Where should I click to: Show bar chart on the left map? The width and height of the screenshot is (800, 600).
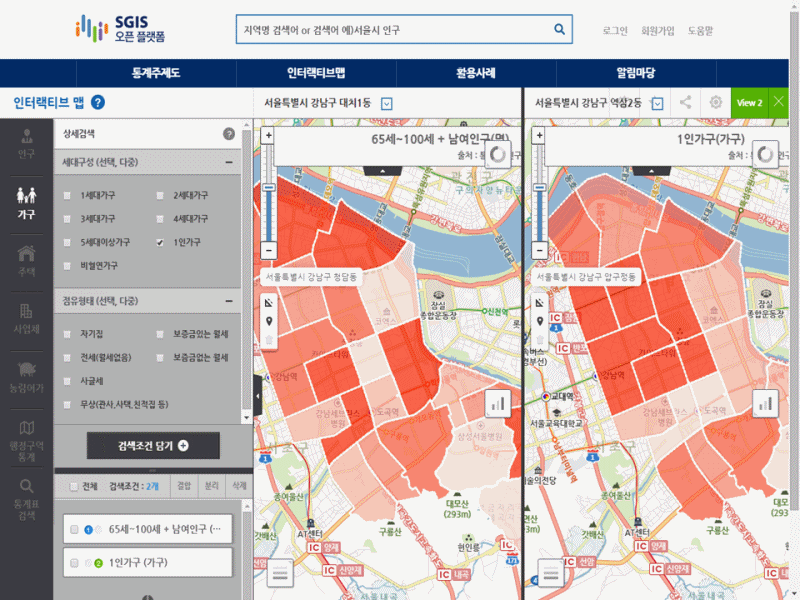click(498, 403)
